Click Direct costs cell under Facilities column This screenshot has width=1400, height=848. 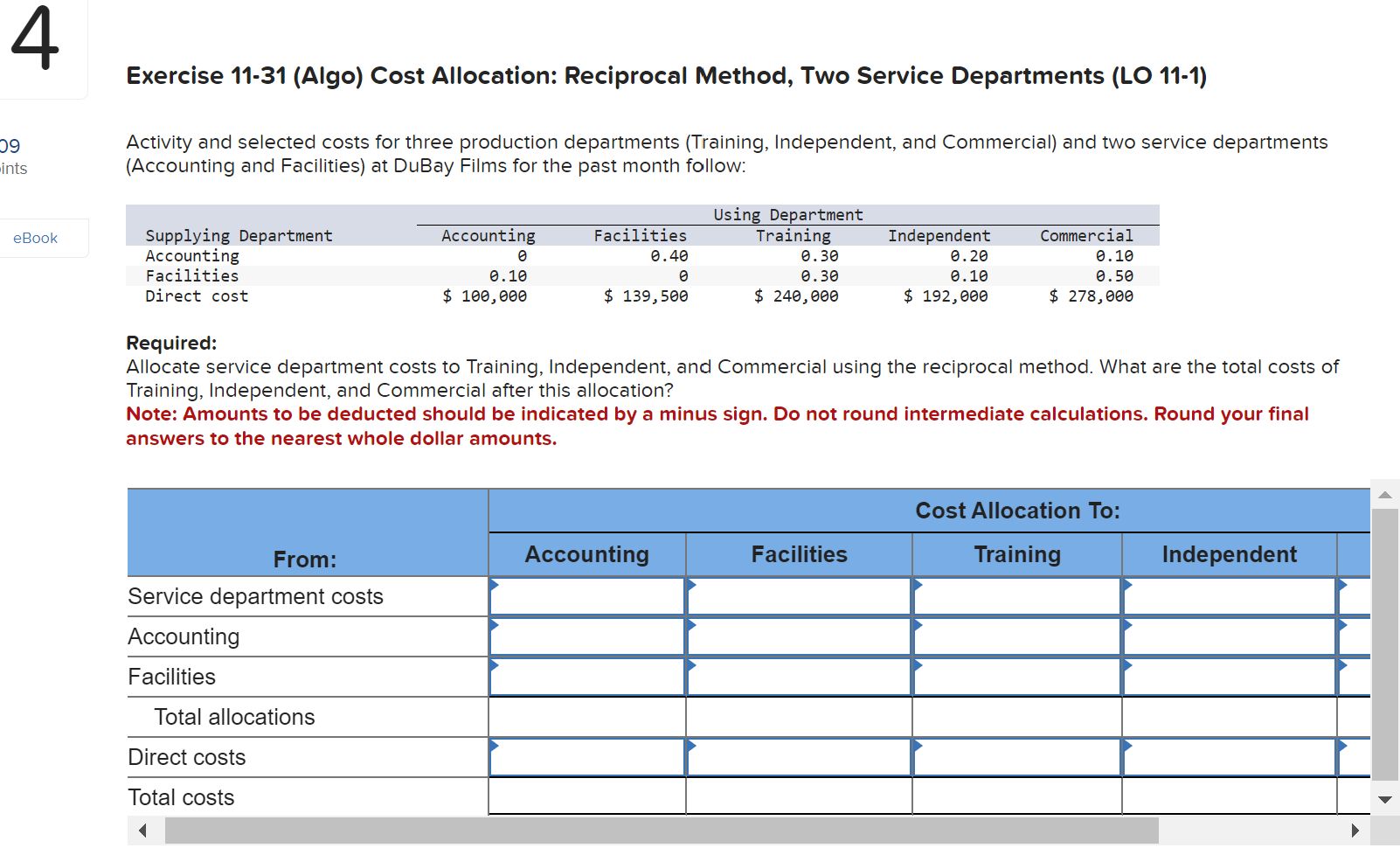coord(799,757)
